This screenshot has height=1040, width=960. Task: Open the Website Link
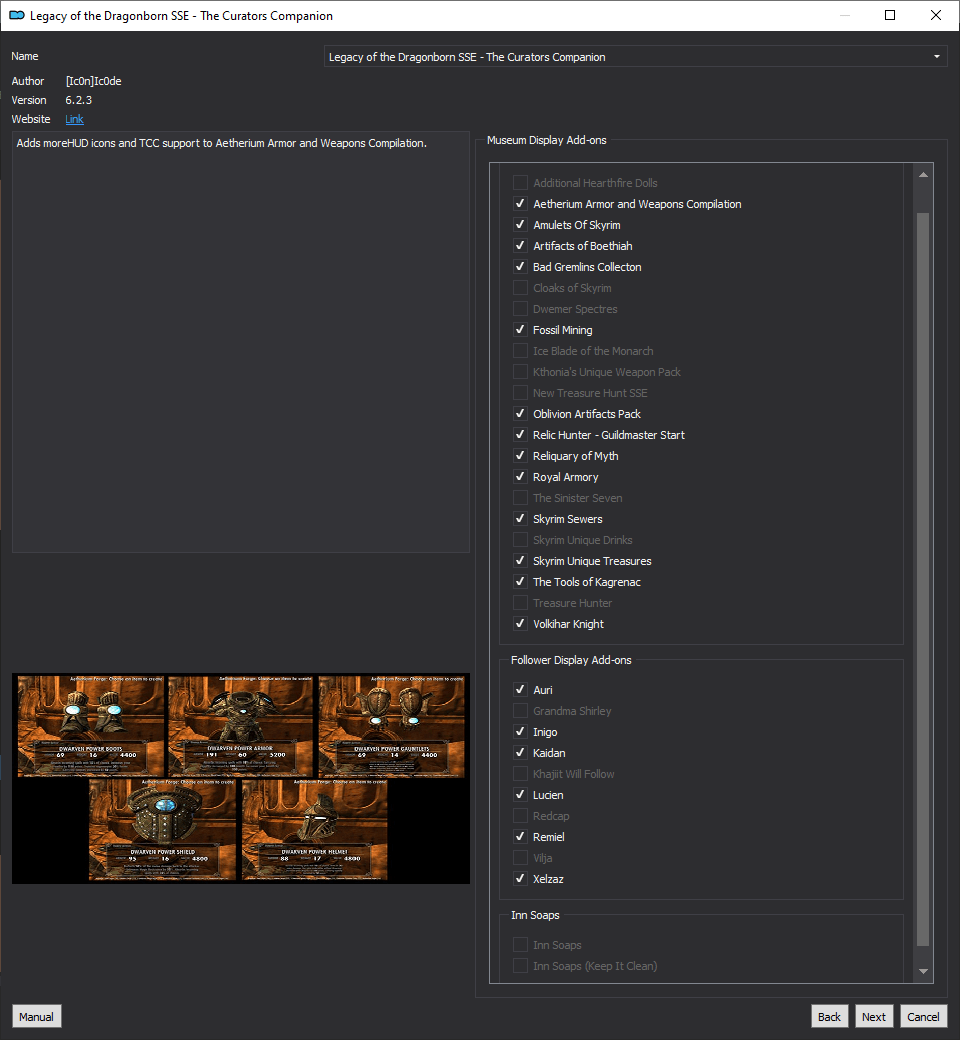(74, 119)
